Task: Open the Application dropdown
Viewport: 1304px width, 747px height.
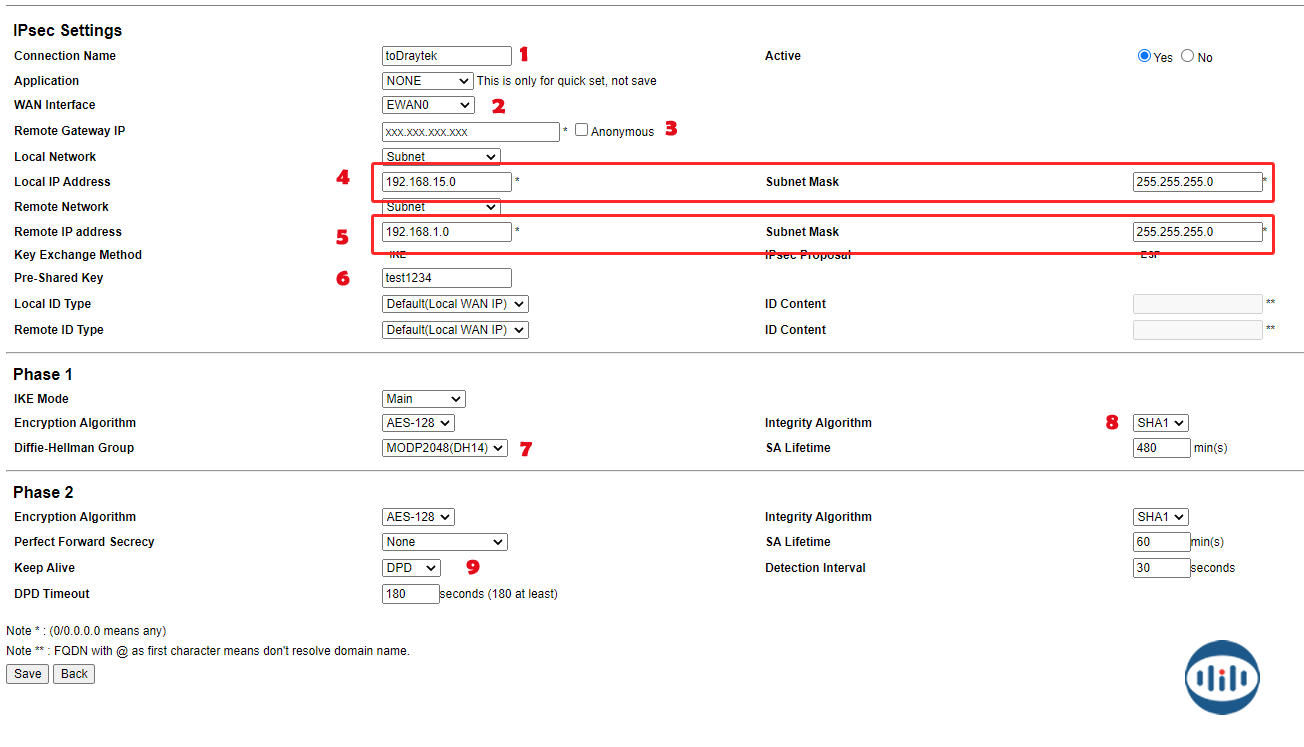Action: coord(427,81)
